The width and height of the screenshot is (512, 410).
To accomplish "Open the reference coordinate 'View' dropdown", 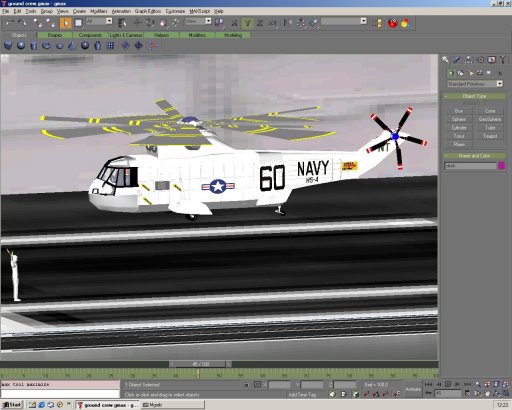I will pos(208,21).
